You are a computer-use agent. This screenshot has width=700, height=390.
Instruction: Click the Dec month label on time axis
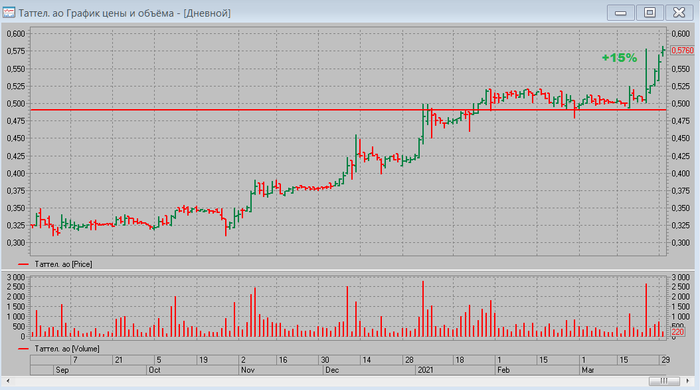point(332,370)
